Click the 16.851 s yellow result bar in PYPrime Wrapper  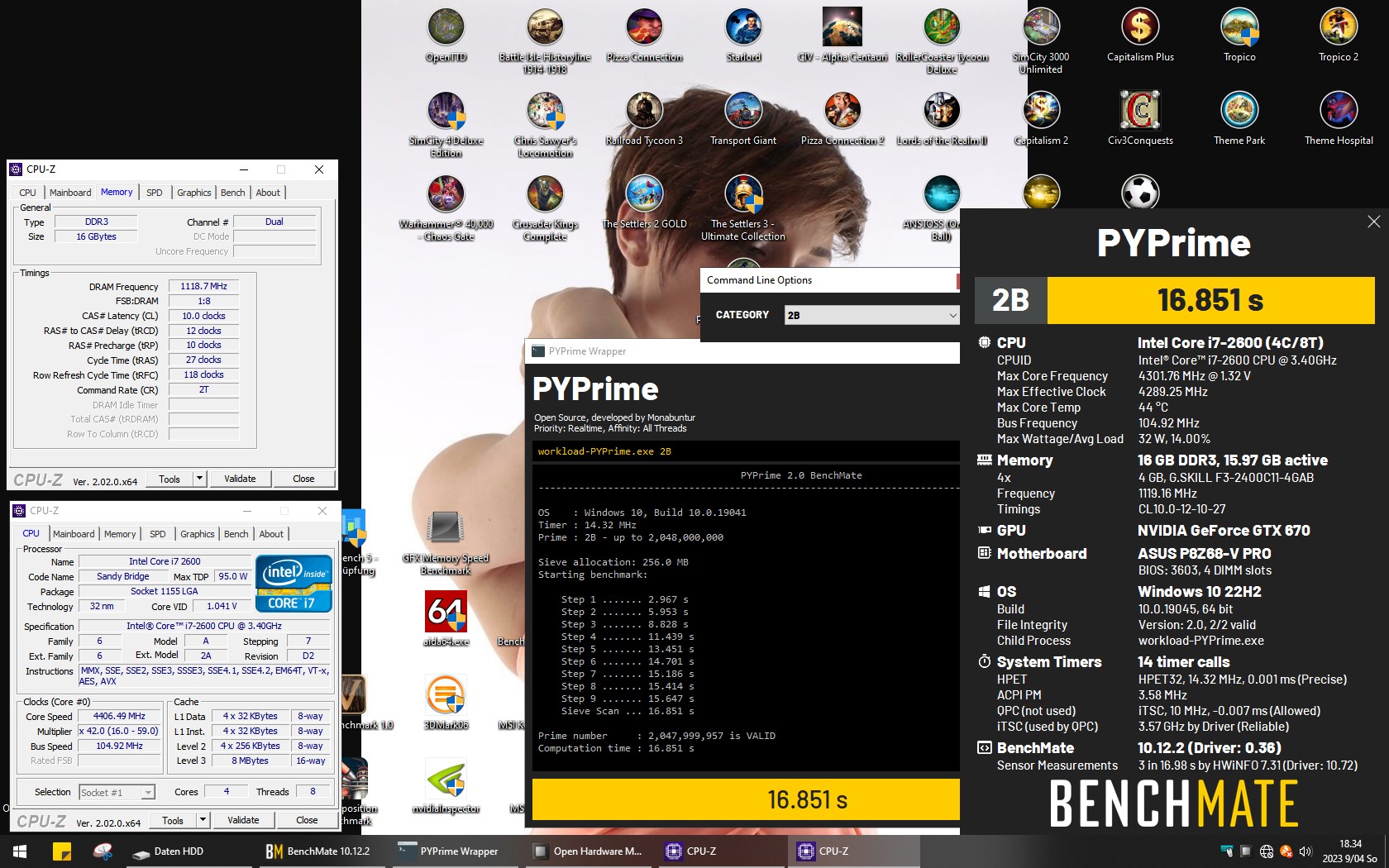(x=746, y=799)
